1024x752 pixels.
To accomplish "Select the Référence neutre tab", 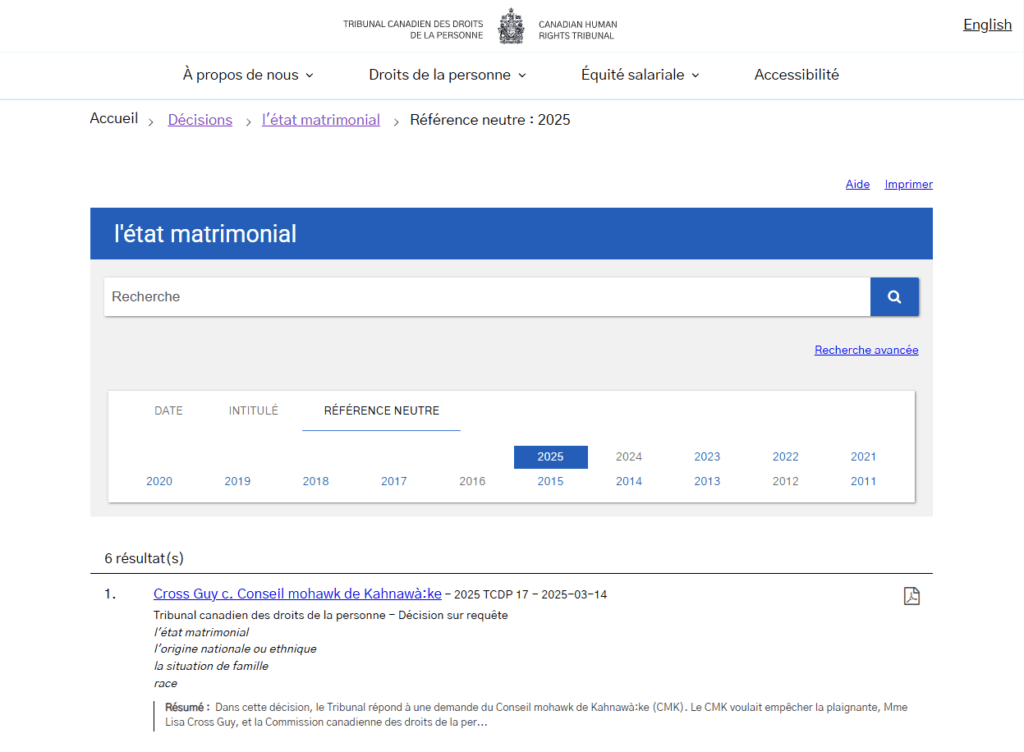I will click(381, 411).
